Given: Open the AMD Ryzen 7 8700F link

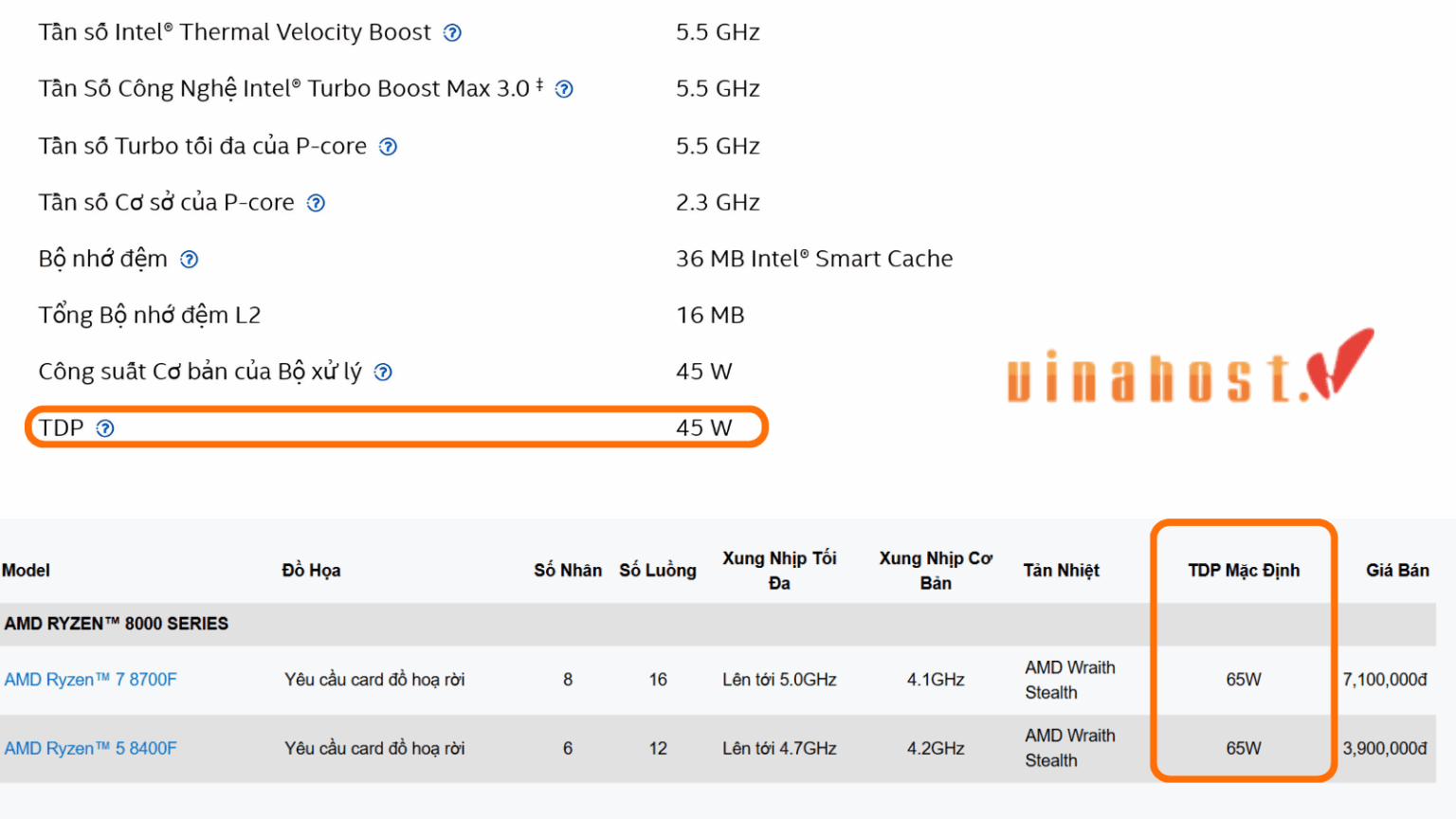Looking at the screenshot, I should pos(90,680).
